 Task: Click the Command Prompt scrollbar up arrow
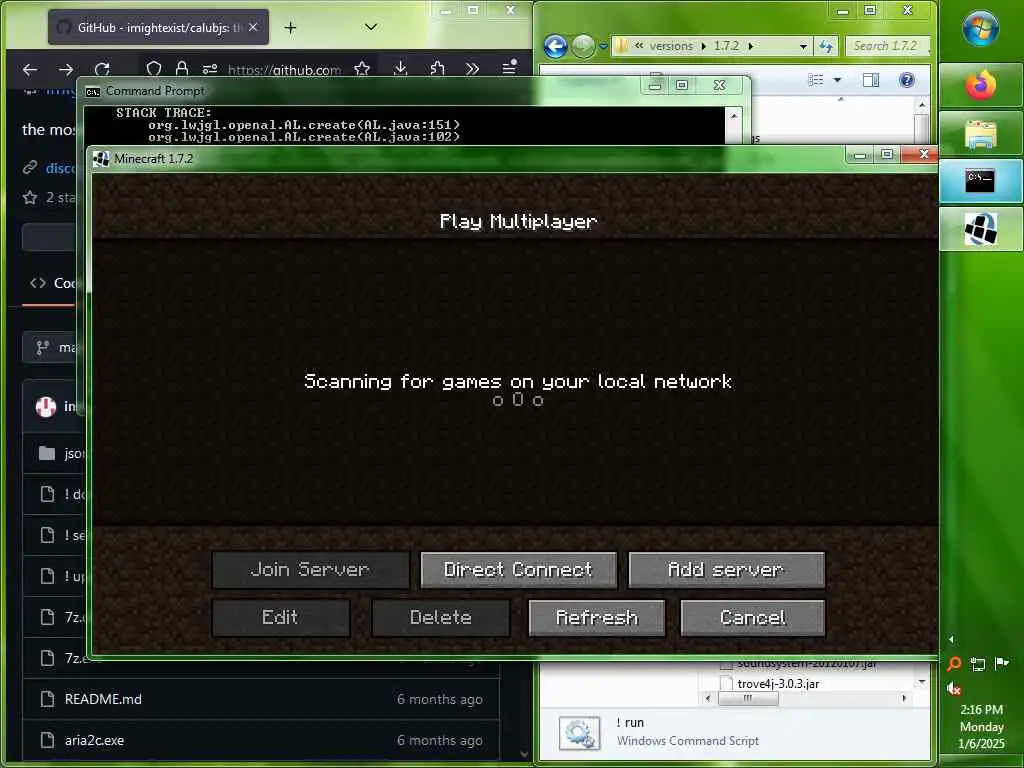[734, 116]
